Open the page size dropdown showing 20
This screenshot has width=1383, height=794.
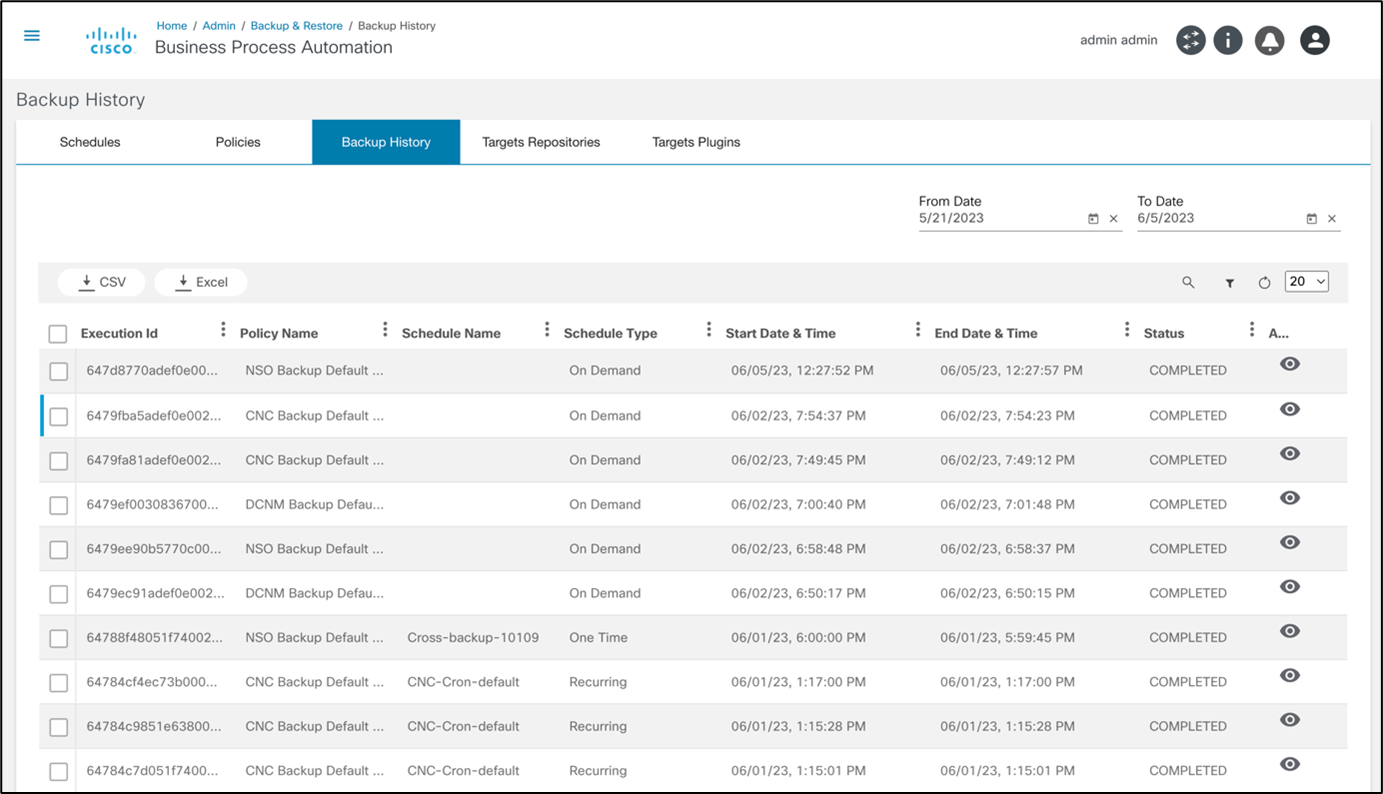tap(1306, 282)
